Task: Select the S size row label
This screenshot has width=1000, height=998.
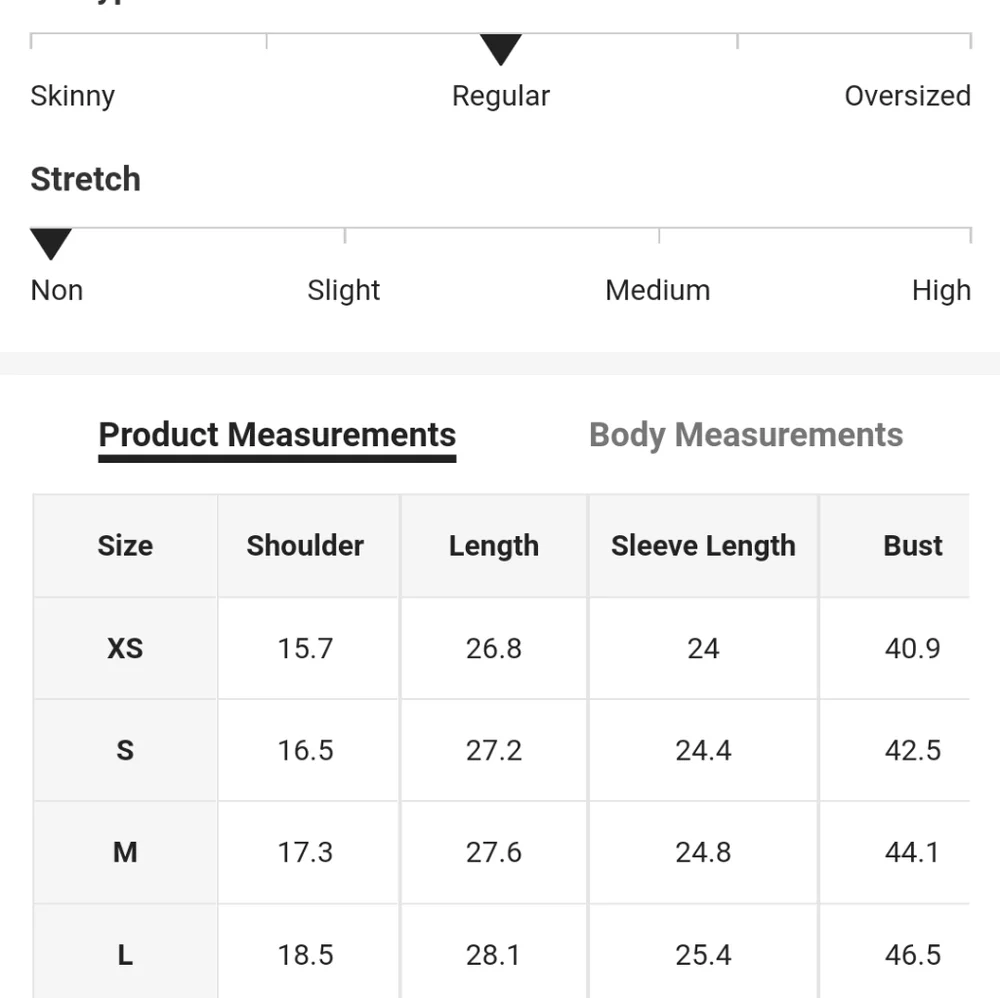Action: pos(125,750)
